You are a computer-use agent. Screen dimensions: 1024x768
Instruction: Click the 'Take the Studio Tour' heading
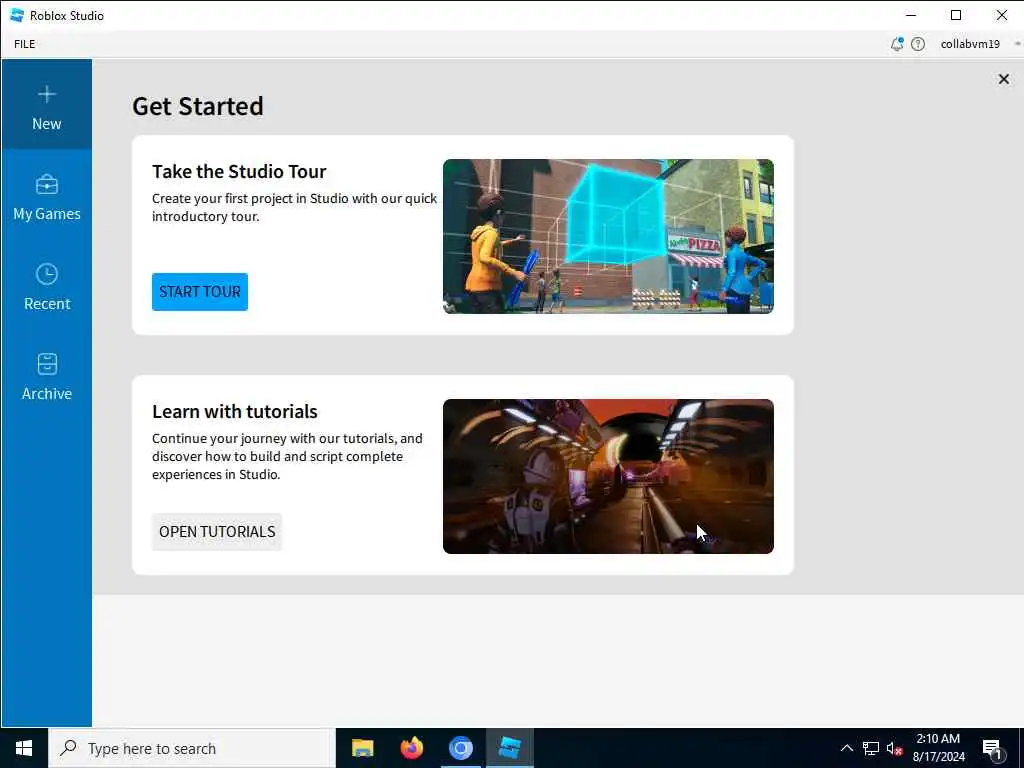(x=239, y=171)
